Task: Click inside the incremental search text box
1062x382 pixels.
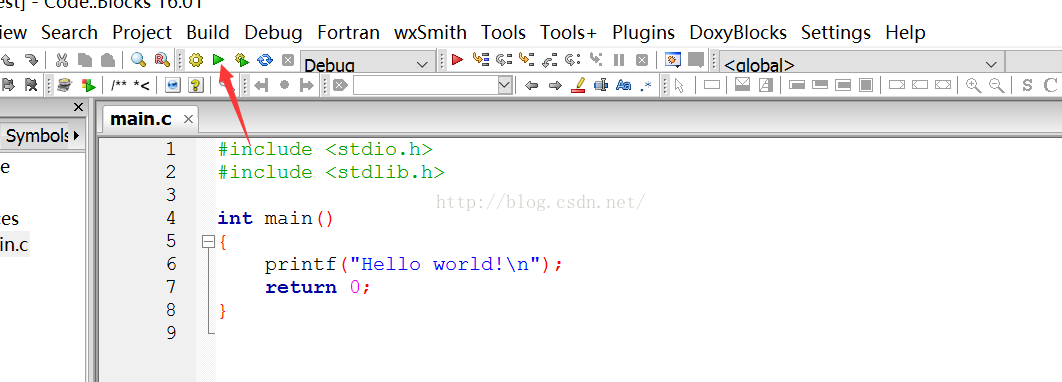Action: [x=425, y=85]
